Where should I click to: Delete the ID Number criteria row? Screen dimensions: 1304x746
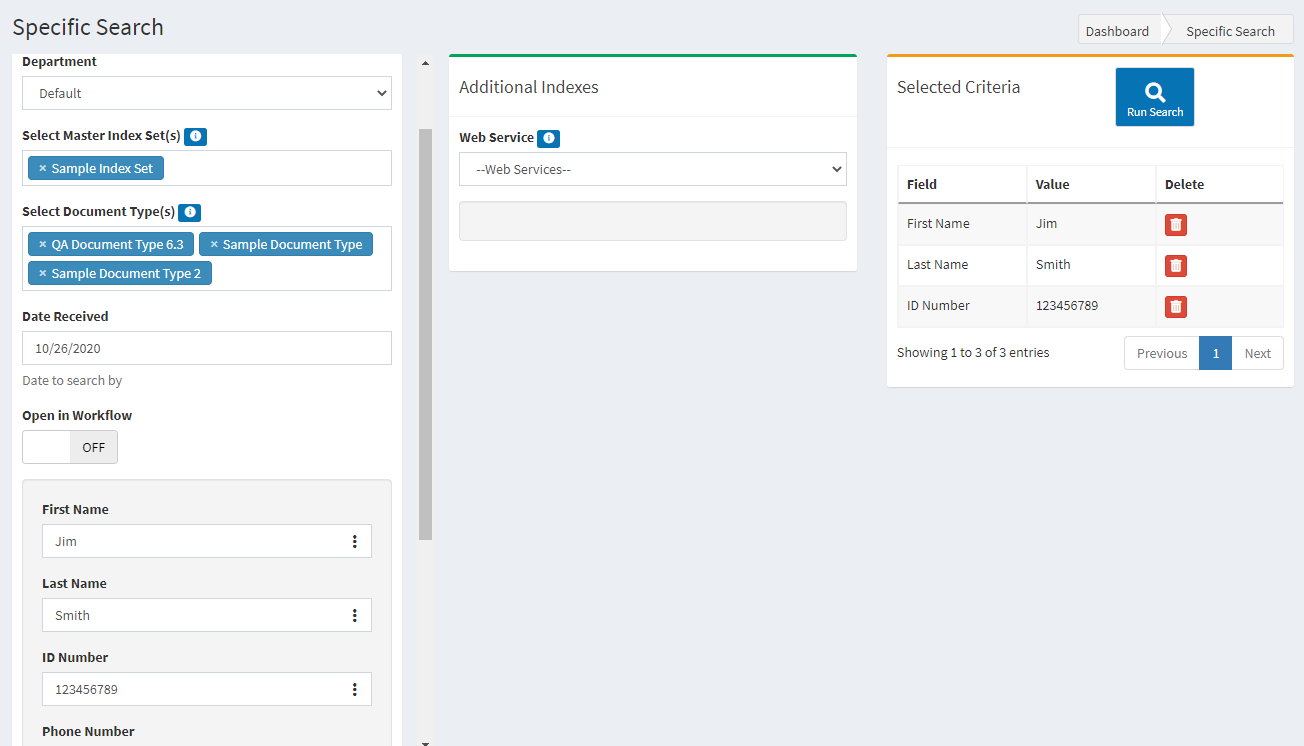[1175, 307]
